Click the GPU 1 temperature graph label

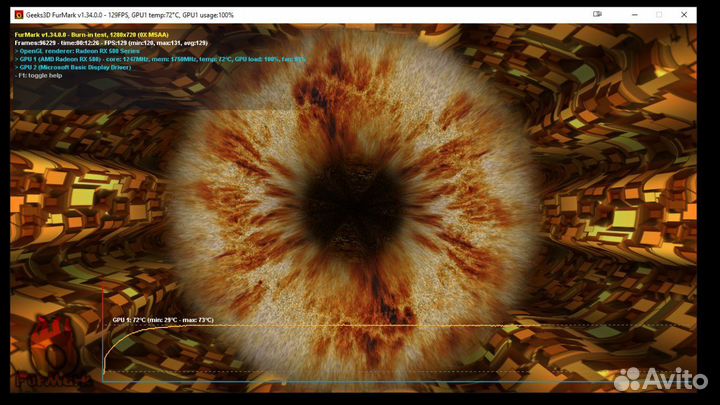(162, 320)
